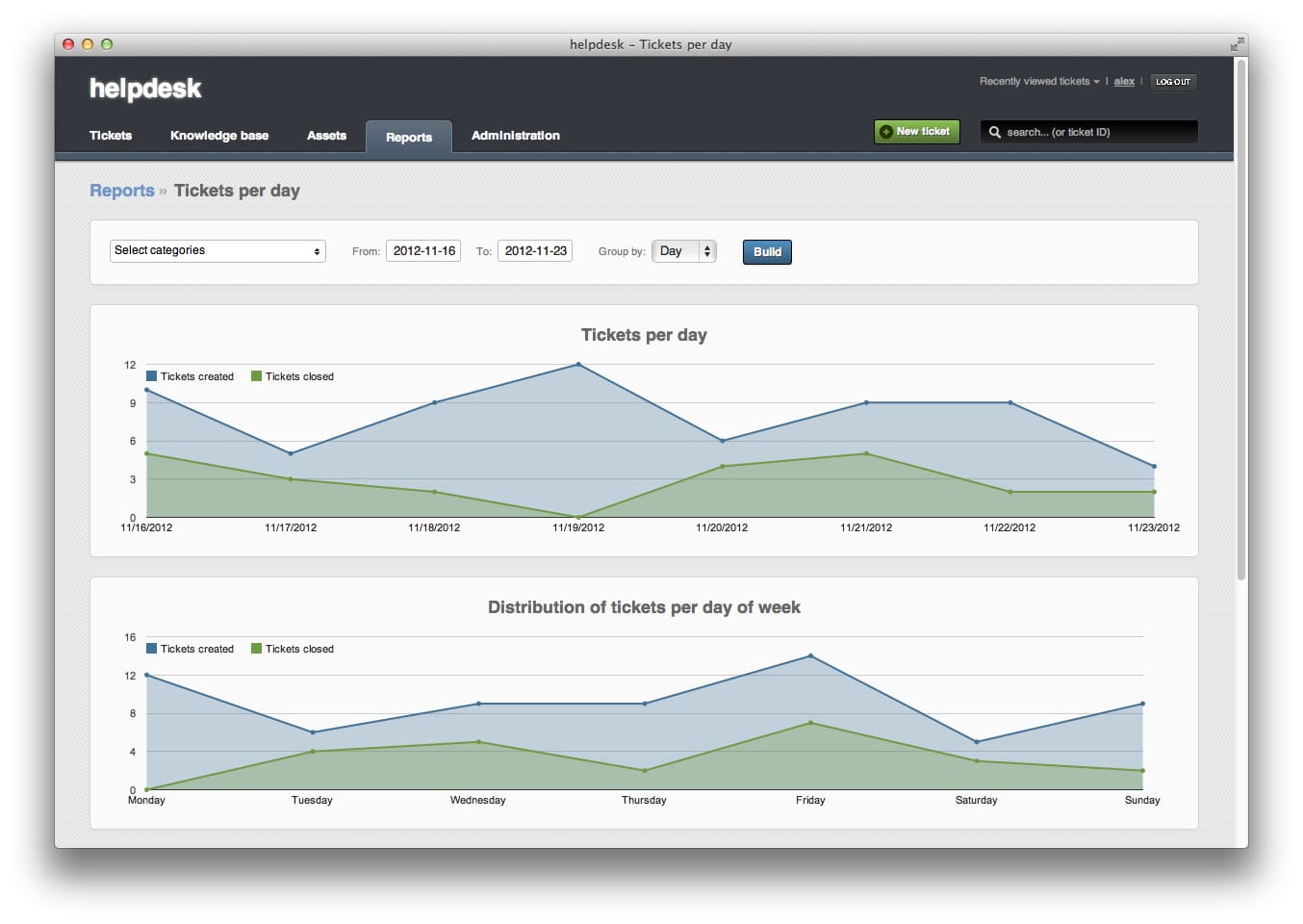Viewport: 1303px width, 924px height.
Task: Open the Select categories dropdown
Action: [x=217, y=251]
